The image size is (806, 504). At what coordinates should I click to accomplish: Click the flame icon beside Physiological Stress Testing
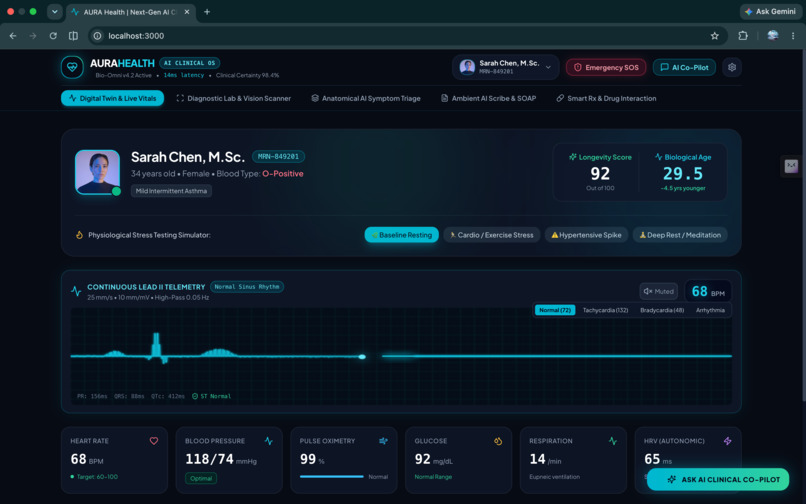pos(79,235)
